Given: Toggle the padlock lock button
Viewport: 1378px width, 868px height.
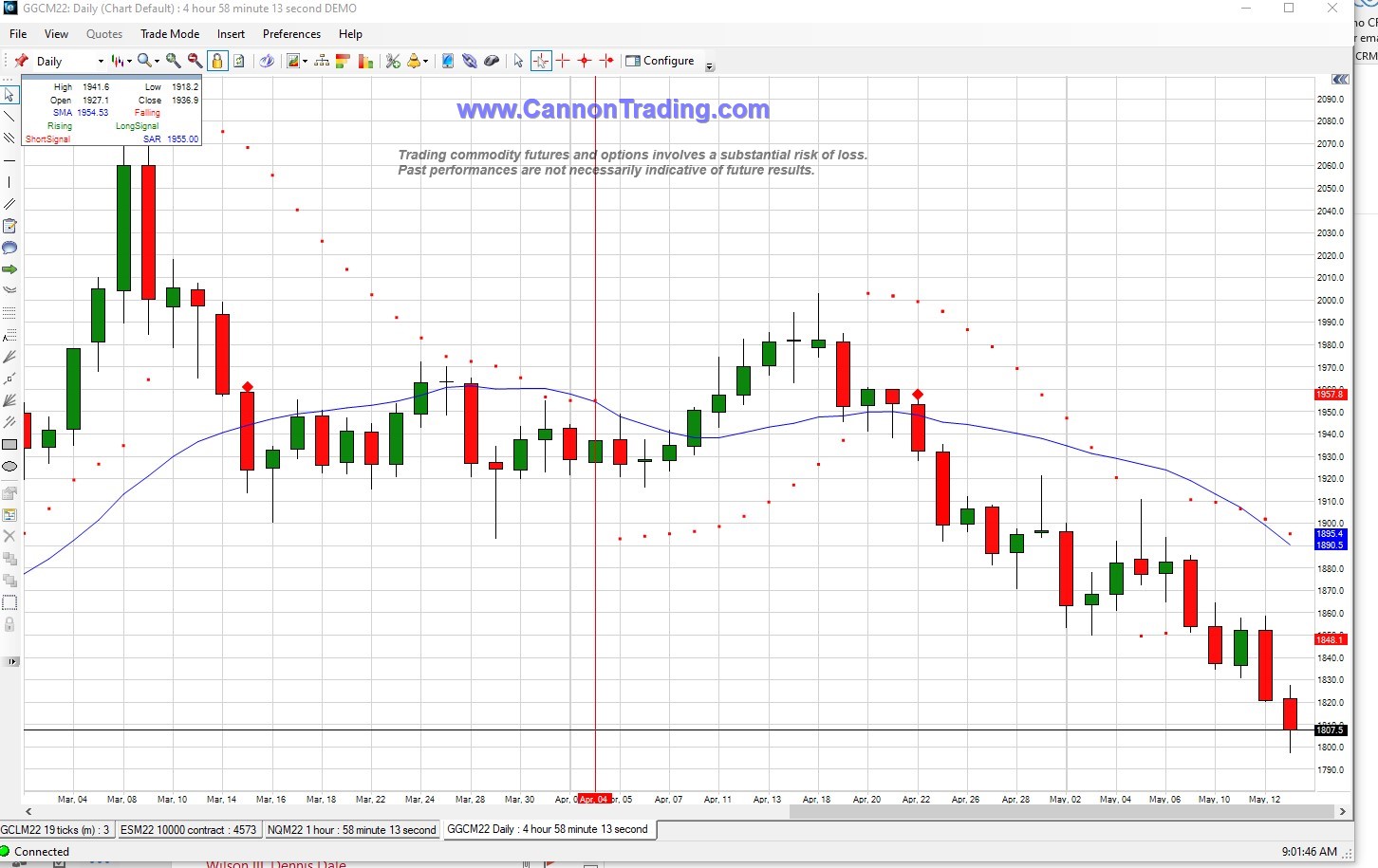Looking at the screenshot, I should (217, 61).
